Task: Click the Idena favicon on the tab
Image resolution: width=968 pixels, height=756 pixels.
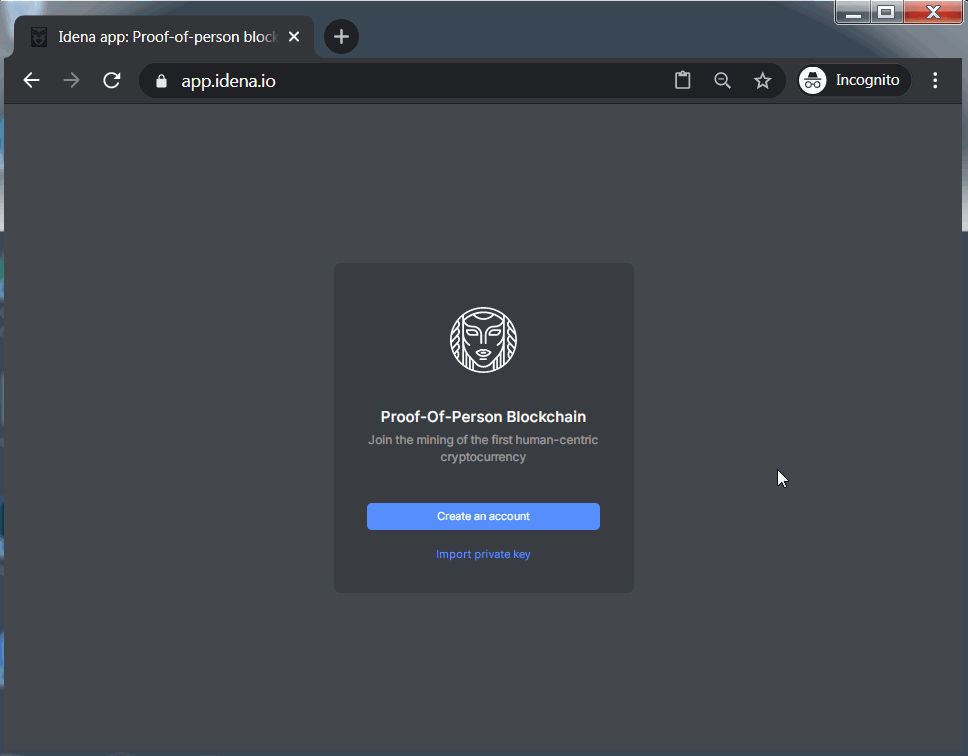Action: (39, 37)
